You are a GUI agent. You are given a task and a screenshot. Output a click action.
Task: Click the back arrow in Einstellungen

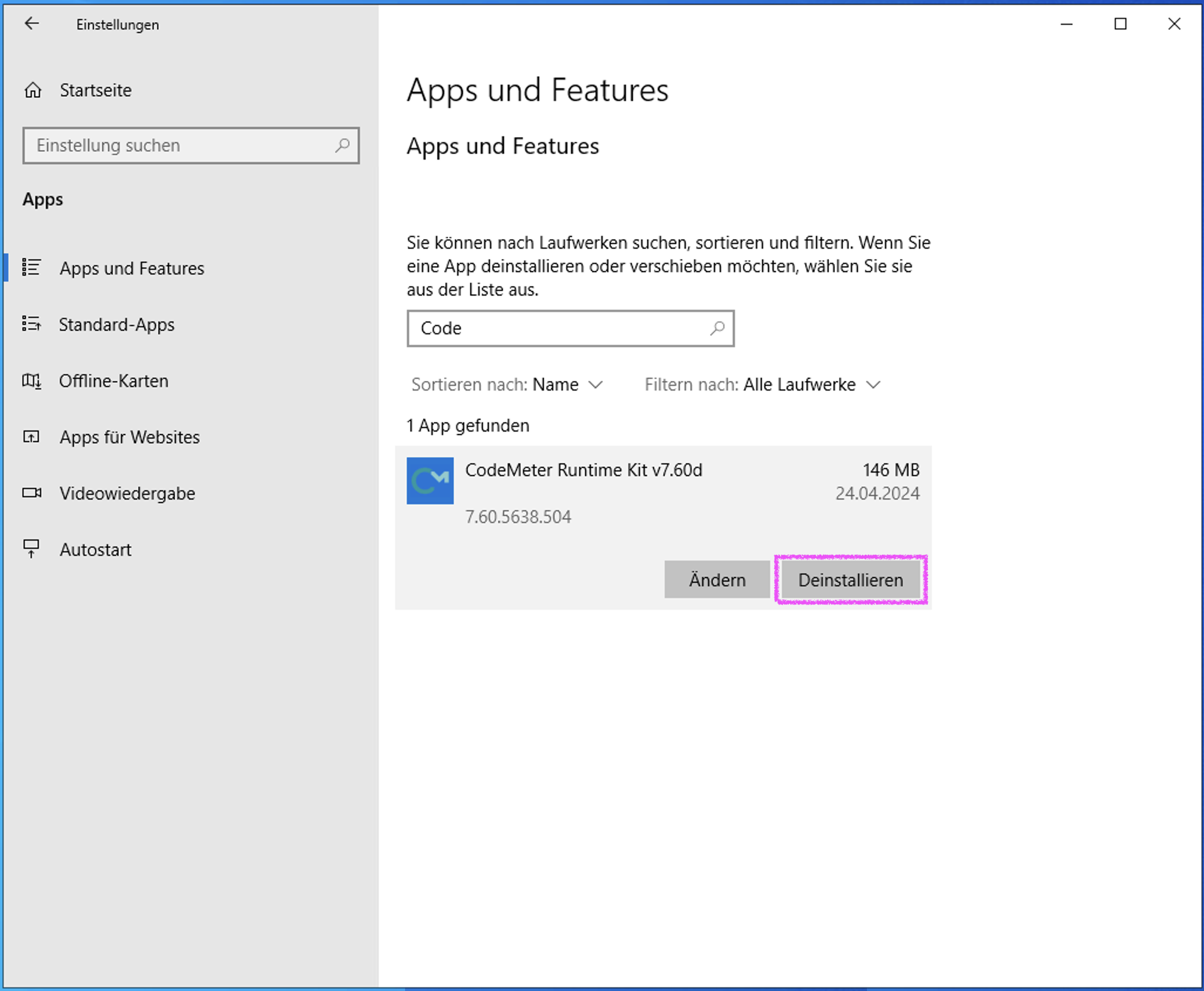(32, 24)
